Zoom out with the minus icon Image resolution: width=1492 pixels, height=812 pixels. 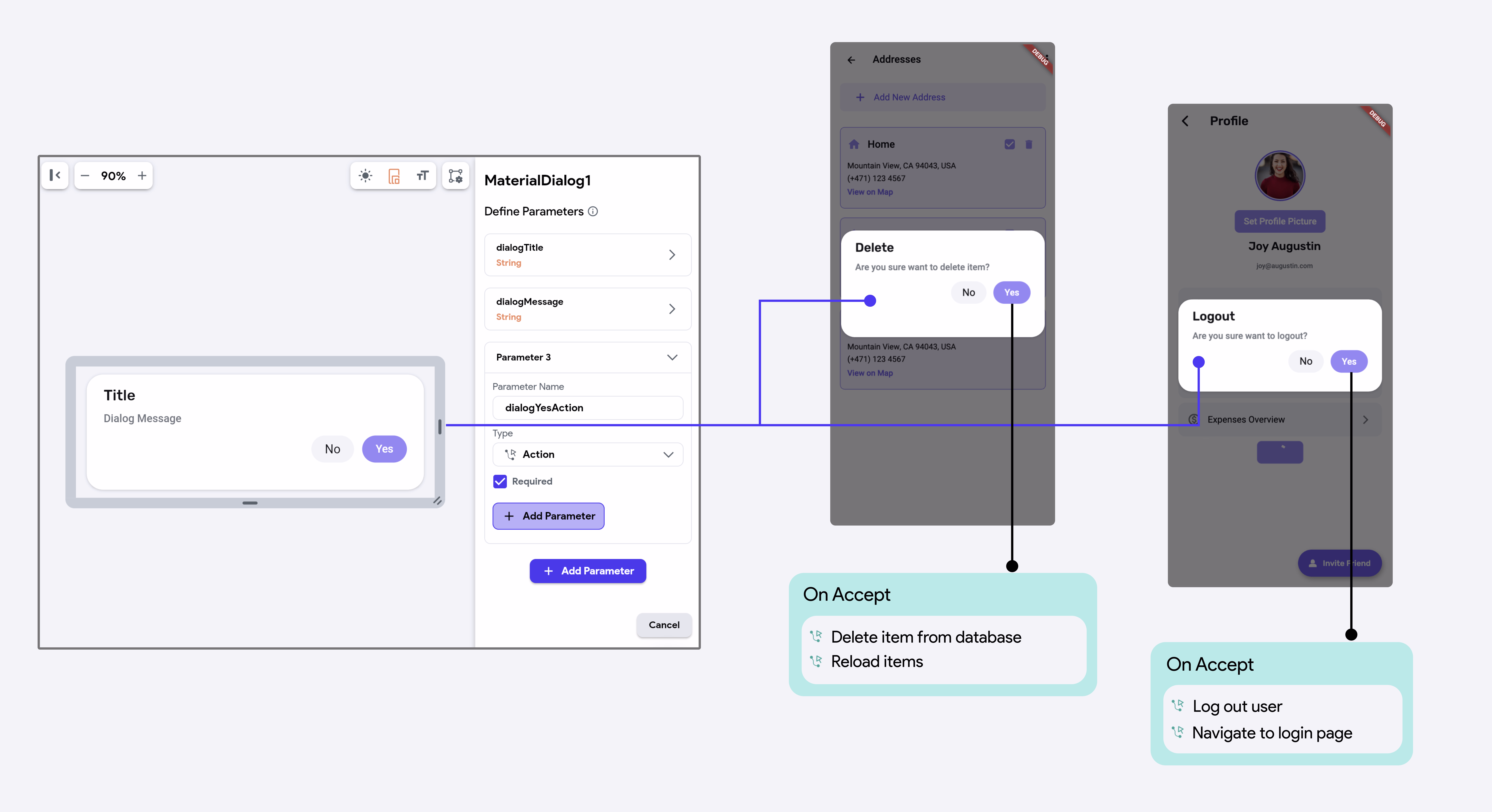tap(85, 176)
